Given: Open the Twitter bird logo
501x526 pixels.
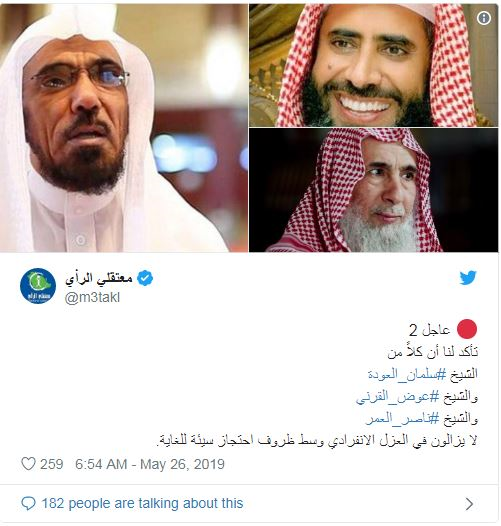Looking at the screenshot, I should tap(468, 278).
